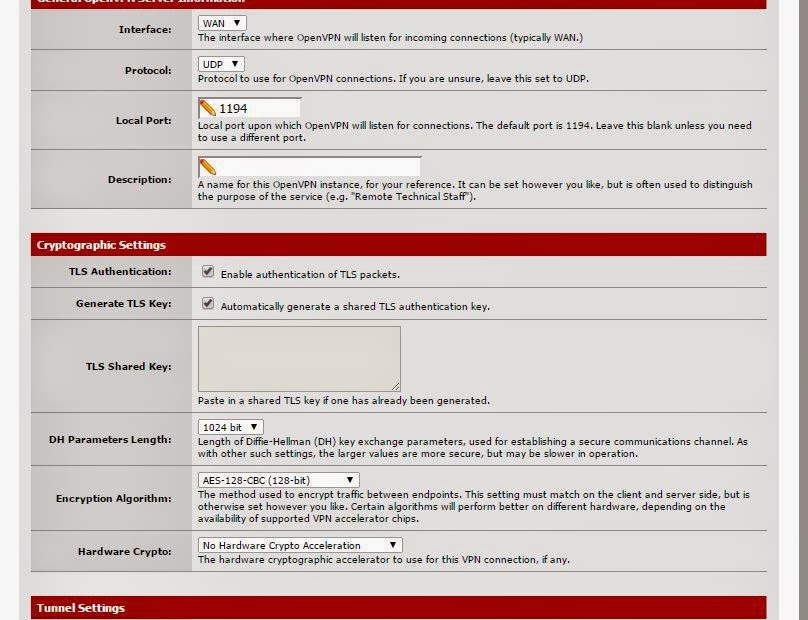Viewport: 808px width, 620px height.
Task: Open the Protocol dropdown set to UDP
Action: click(x=221, y=64)
